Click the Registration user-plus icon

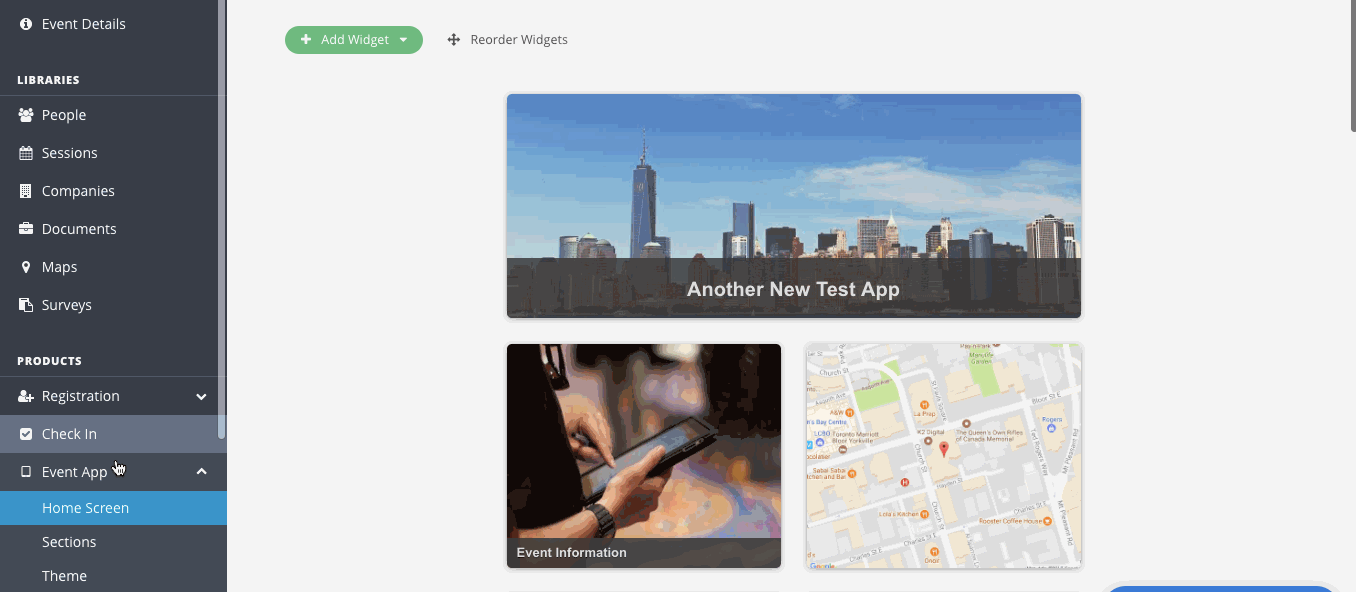point(26,396)
